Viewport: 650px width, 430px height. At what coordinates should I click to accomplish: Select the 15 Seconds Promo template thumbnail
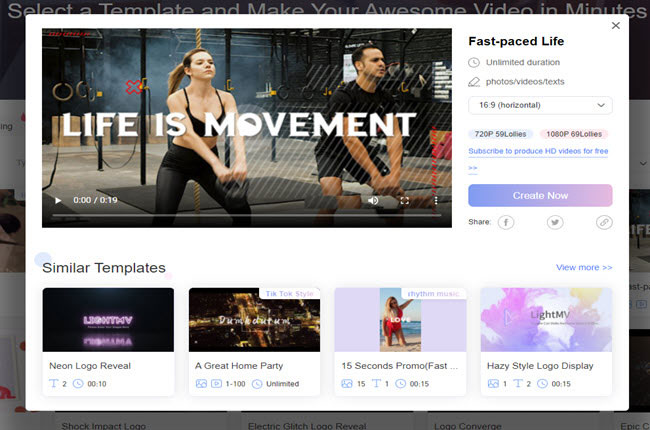(400, 320)
